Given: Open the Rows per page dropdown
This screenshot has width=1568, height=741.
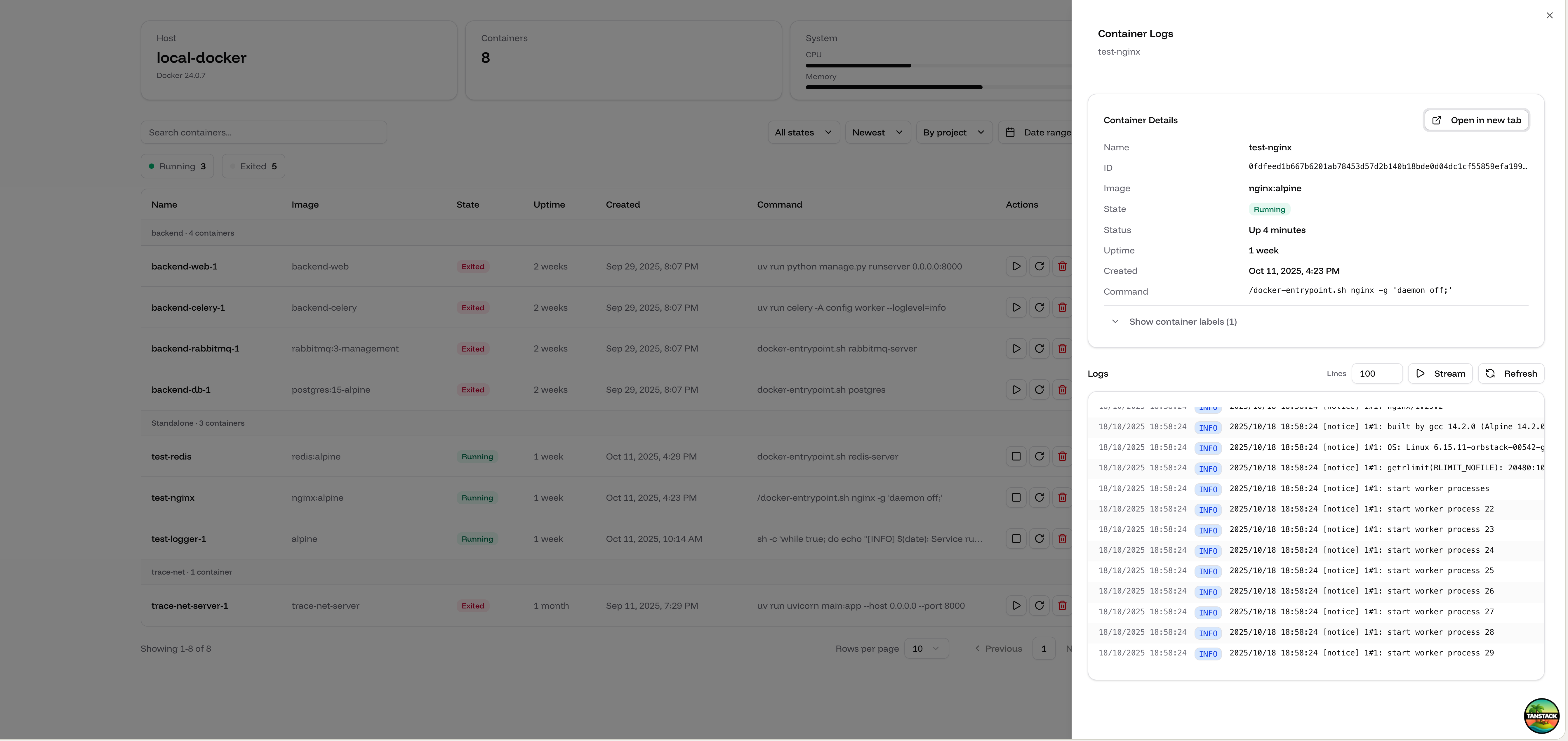Looking at the screenshot, I should pos(926,648).
